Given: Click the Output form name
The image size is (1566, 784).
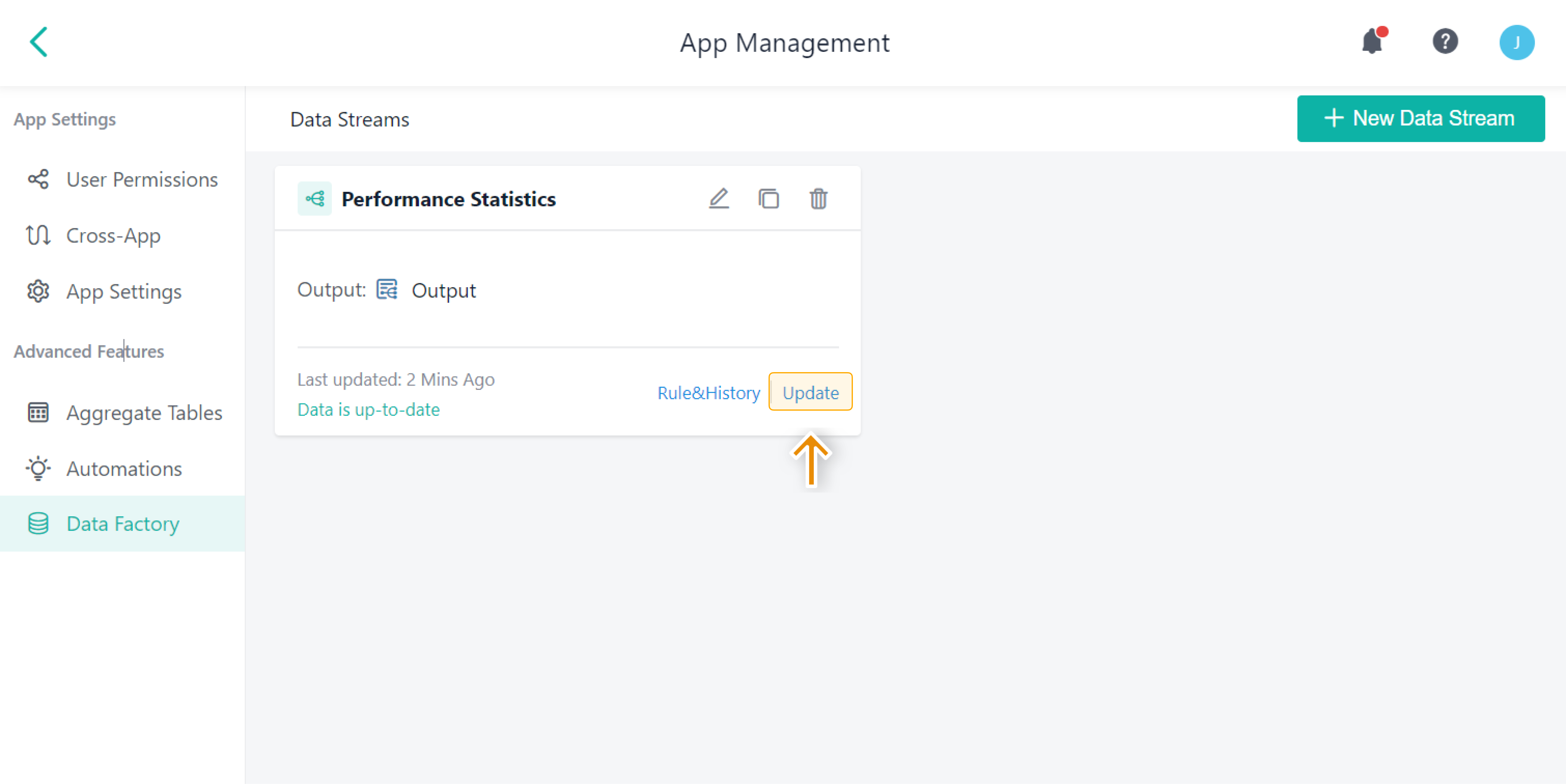Looking at the screenshot, I should tap(443, 291).
